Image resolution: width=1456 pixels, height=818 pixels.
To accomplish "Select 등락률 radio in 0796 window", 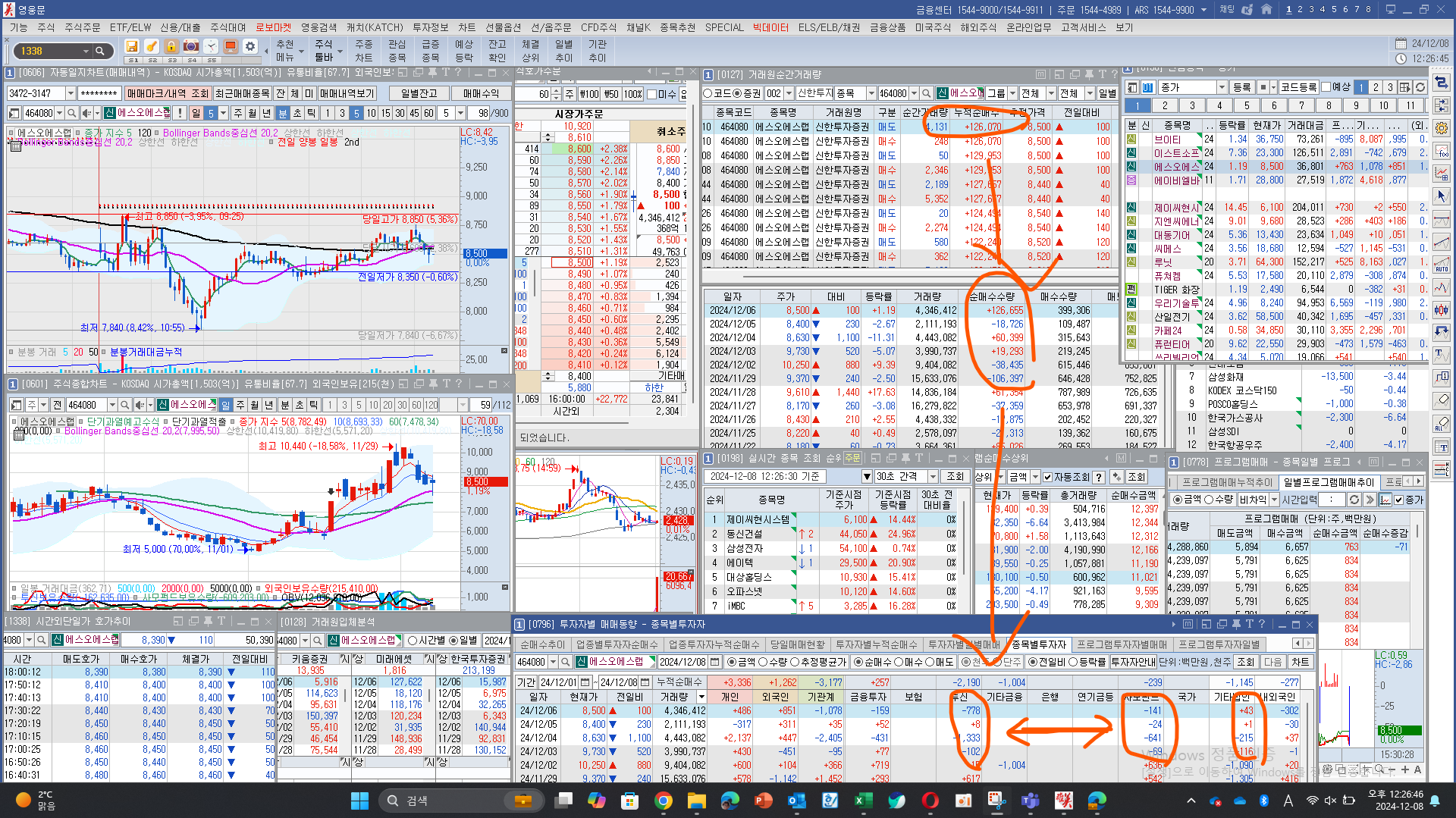I will click(1074, 662).
